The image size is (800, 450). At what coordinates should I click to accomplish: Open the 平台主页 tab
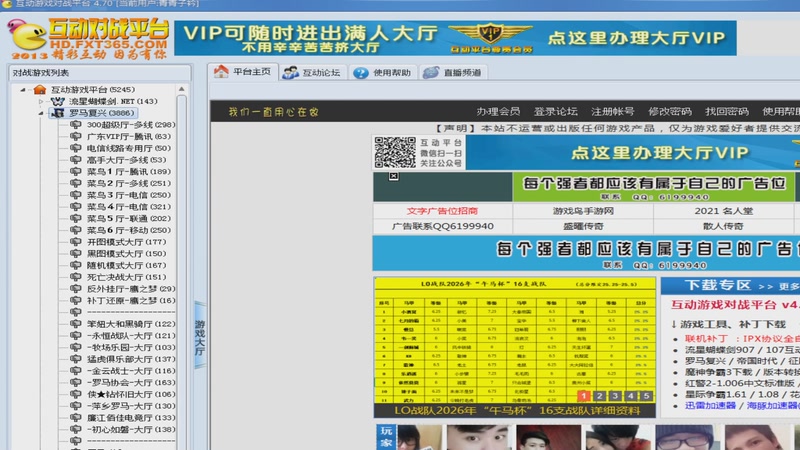[x=243, y=72]
